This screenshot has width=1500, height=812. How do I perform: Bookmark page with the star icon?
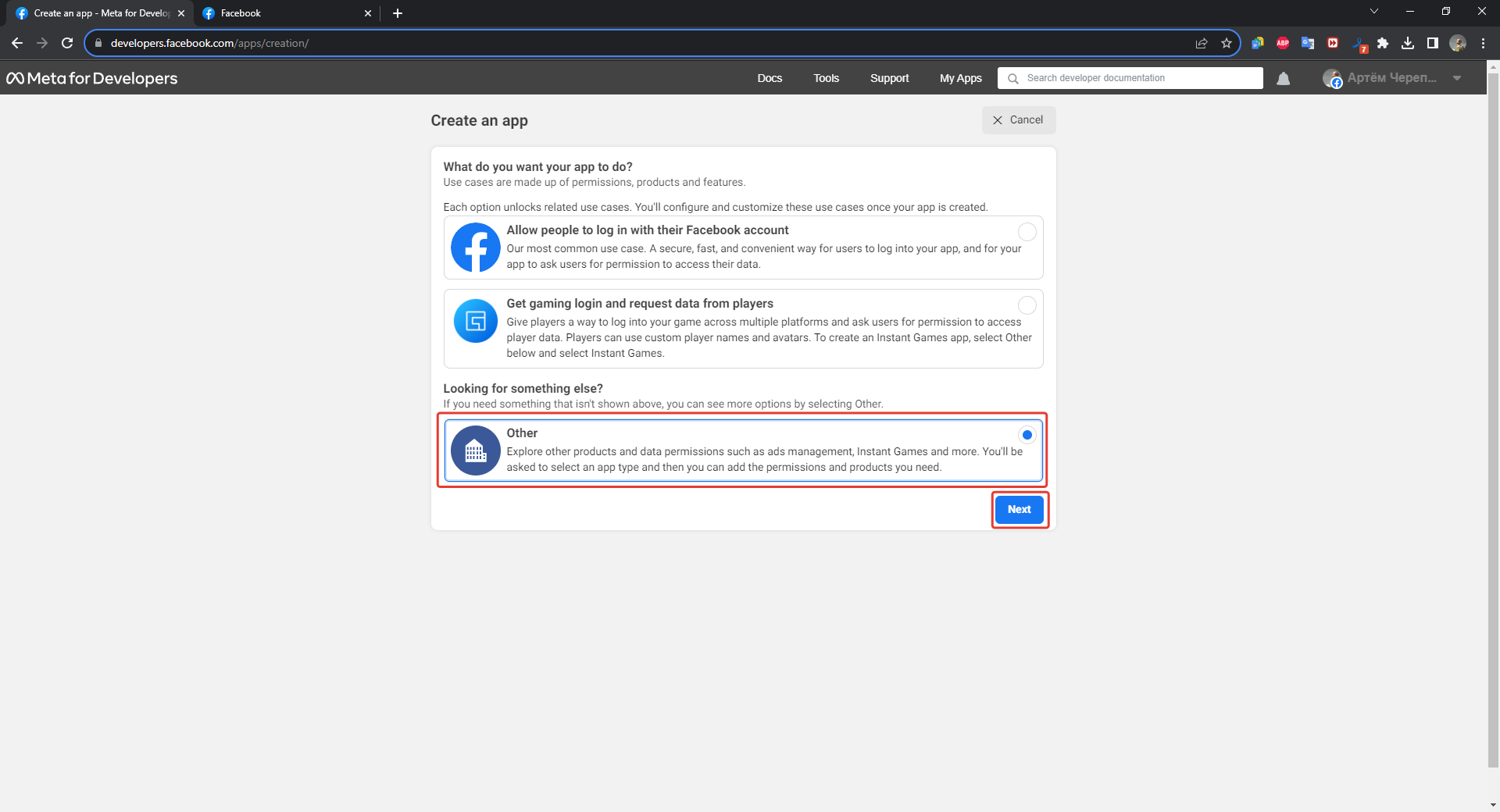[1227, 43]
